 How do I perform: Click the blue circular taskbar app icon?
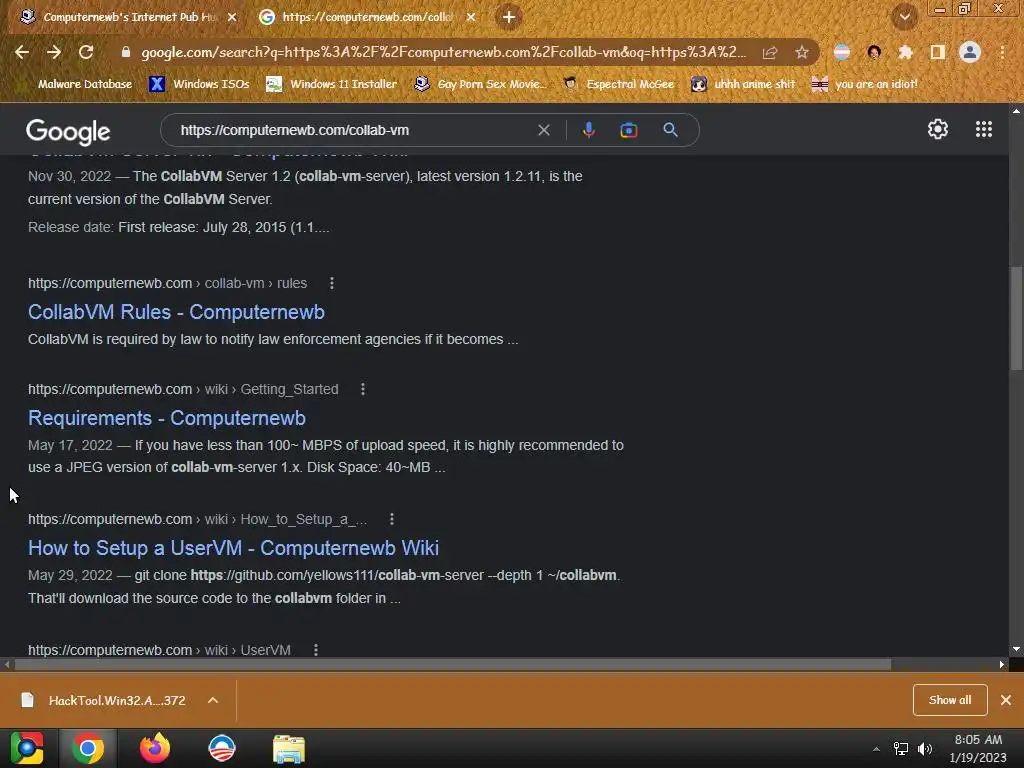[x=222, y=748]
